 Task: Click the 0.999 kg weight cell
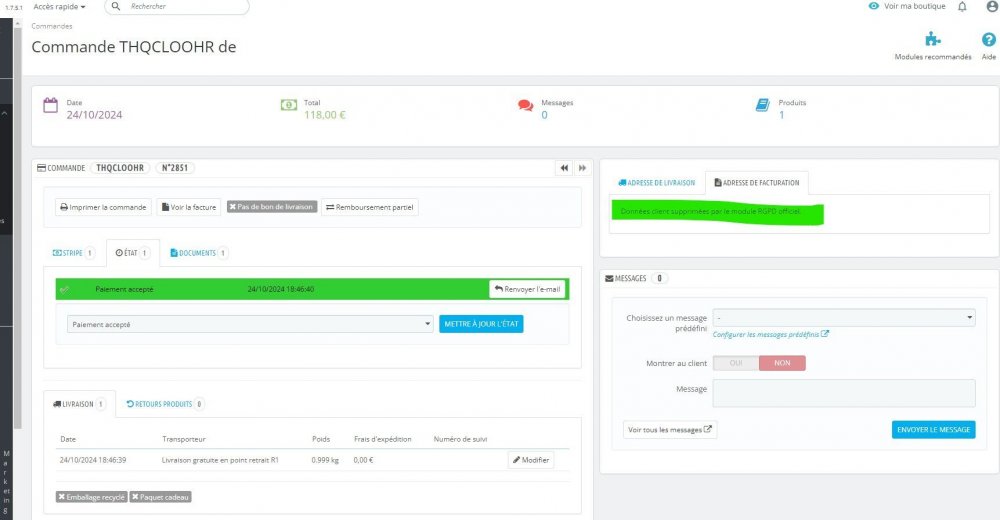tap(325, 460)
